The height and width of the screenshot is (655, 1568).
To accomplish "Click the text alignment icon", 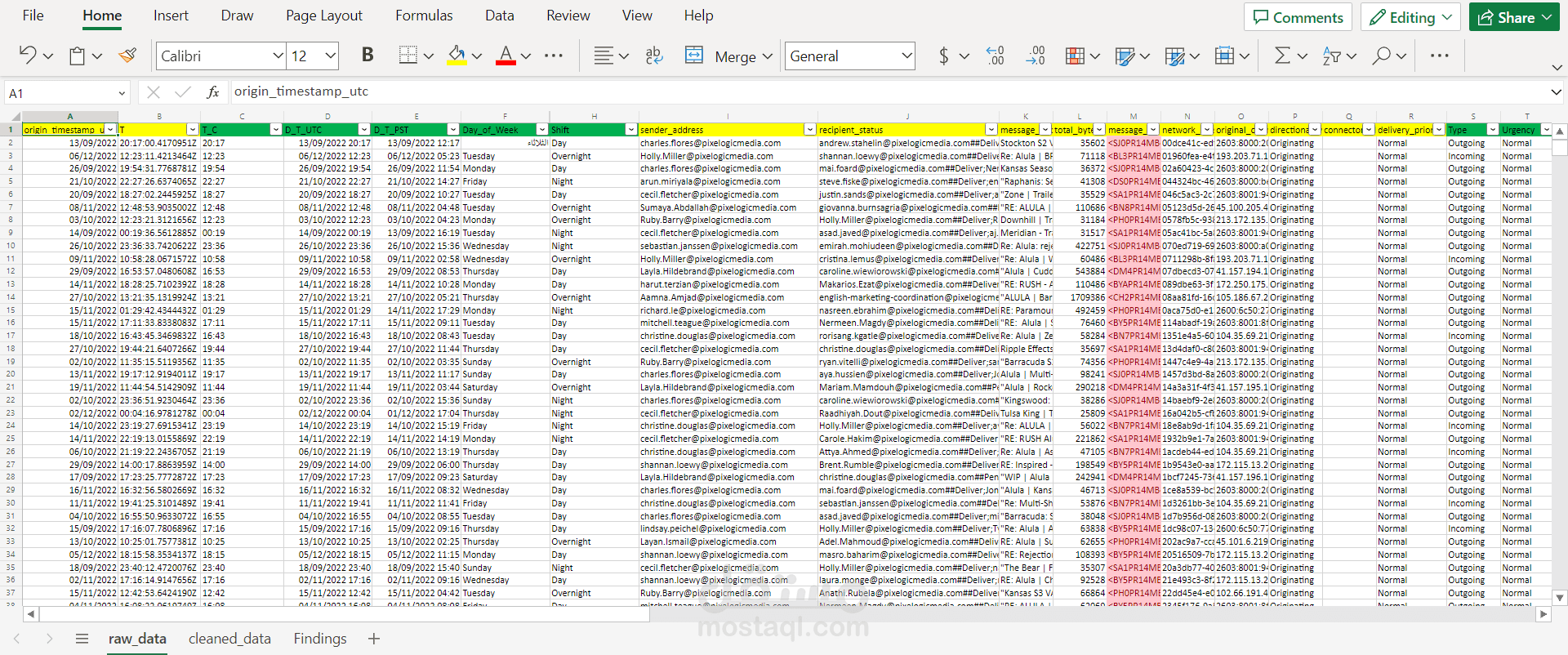I will pos(604,56).
